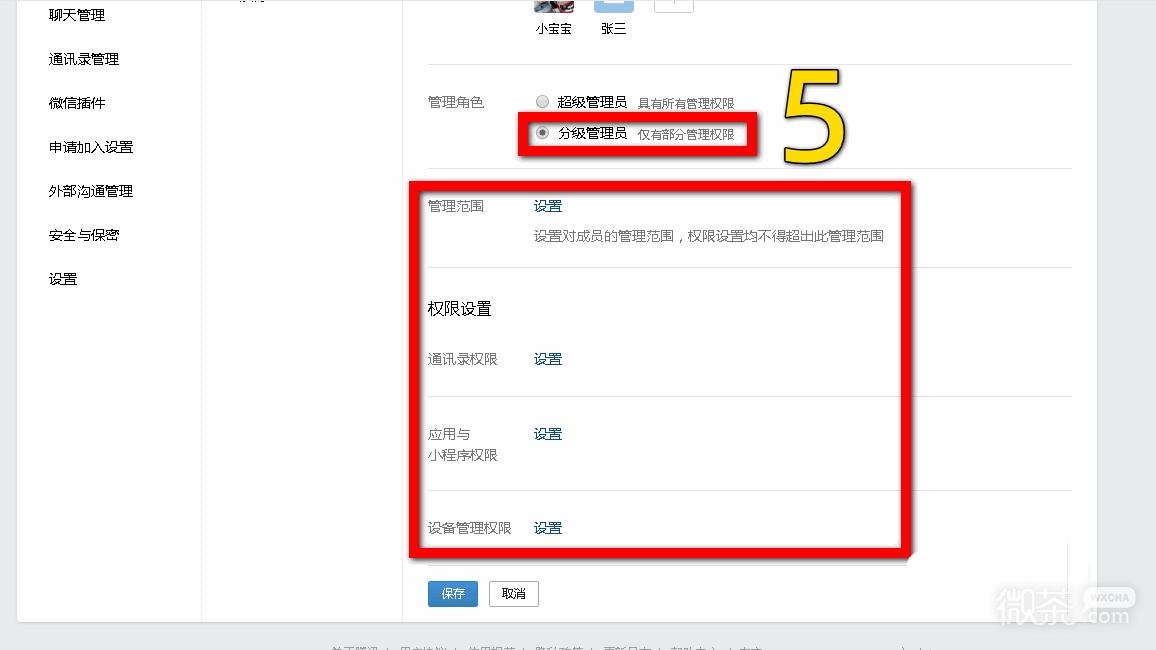The height and width of the screenshot is (650, 1156).
Task: Select the 分级管理员 radio button
Action: coord(541,132)
